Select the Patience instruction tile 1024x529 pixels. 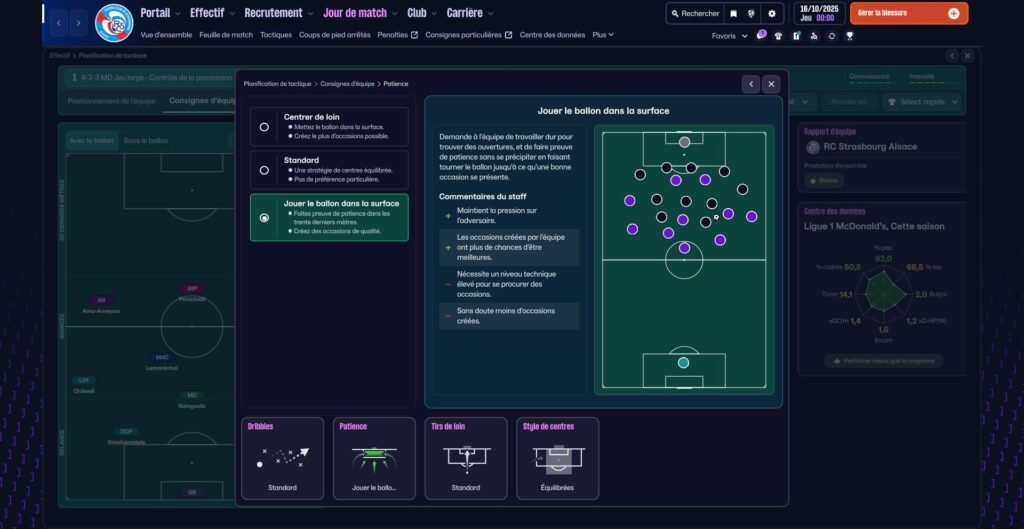pos(374,458)
